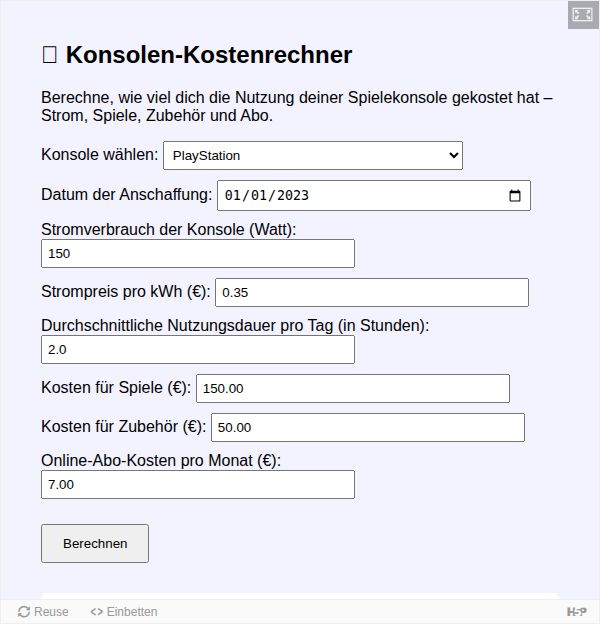Focus the Strompreis pro kWh field
The height and width of the screenshot is (624, 600).
pyautogui.click(x=372, y=292)
